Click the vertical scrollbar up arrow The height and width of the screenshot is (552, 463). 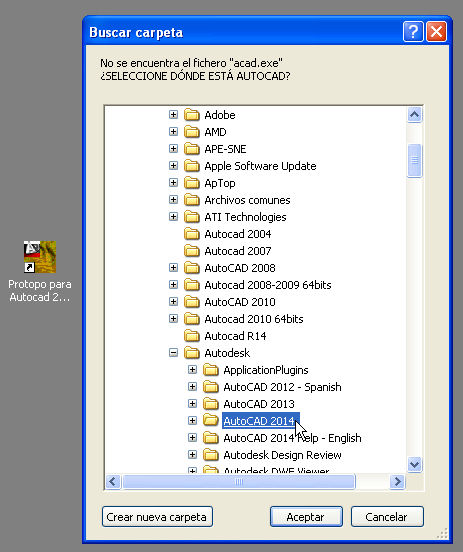pyautogui.click(x=414, y=114)
